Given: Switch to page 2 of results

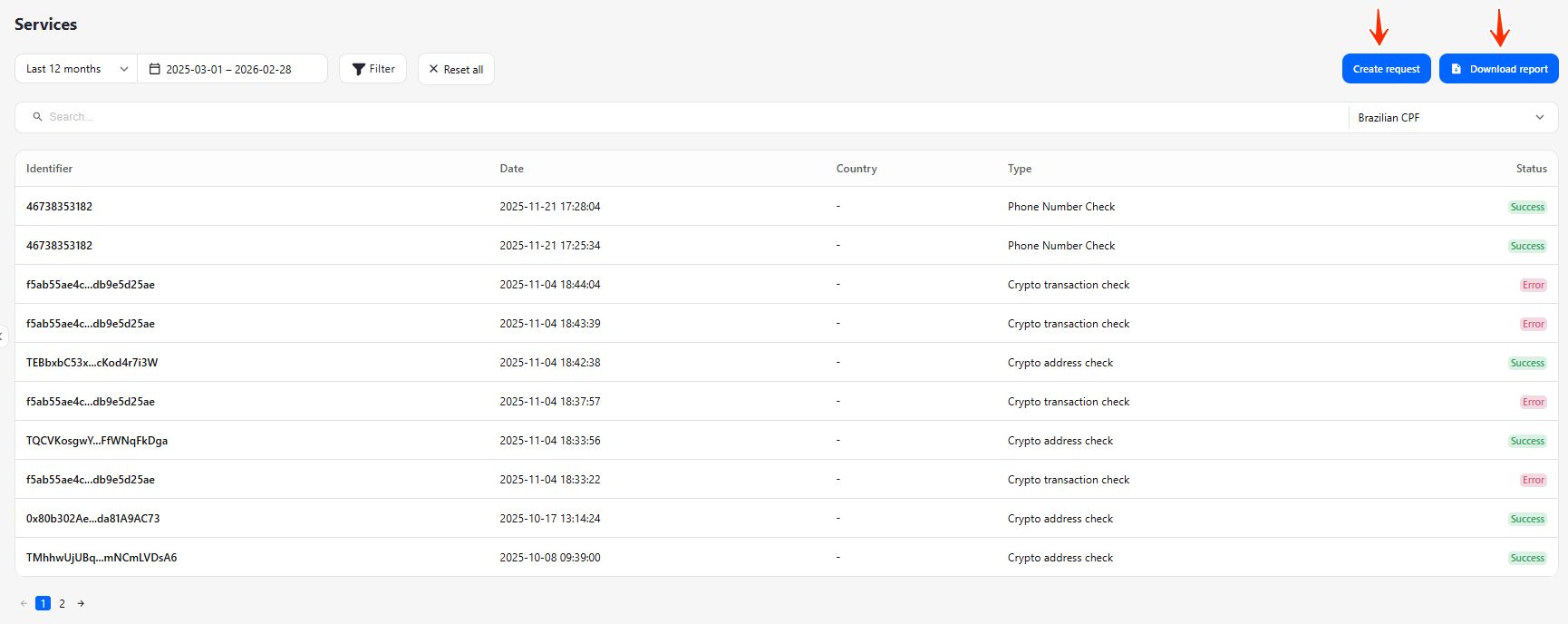Looking at the screenshot, I should [x=62, y=603].
